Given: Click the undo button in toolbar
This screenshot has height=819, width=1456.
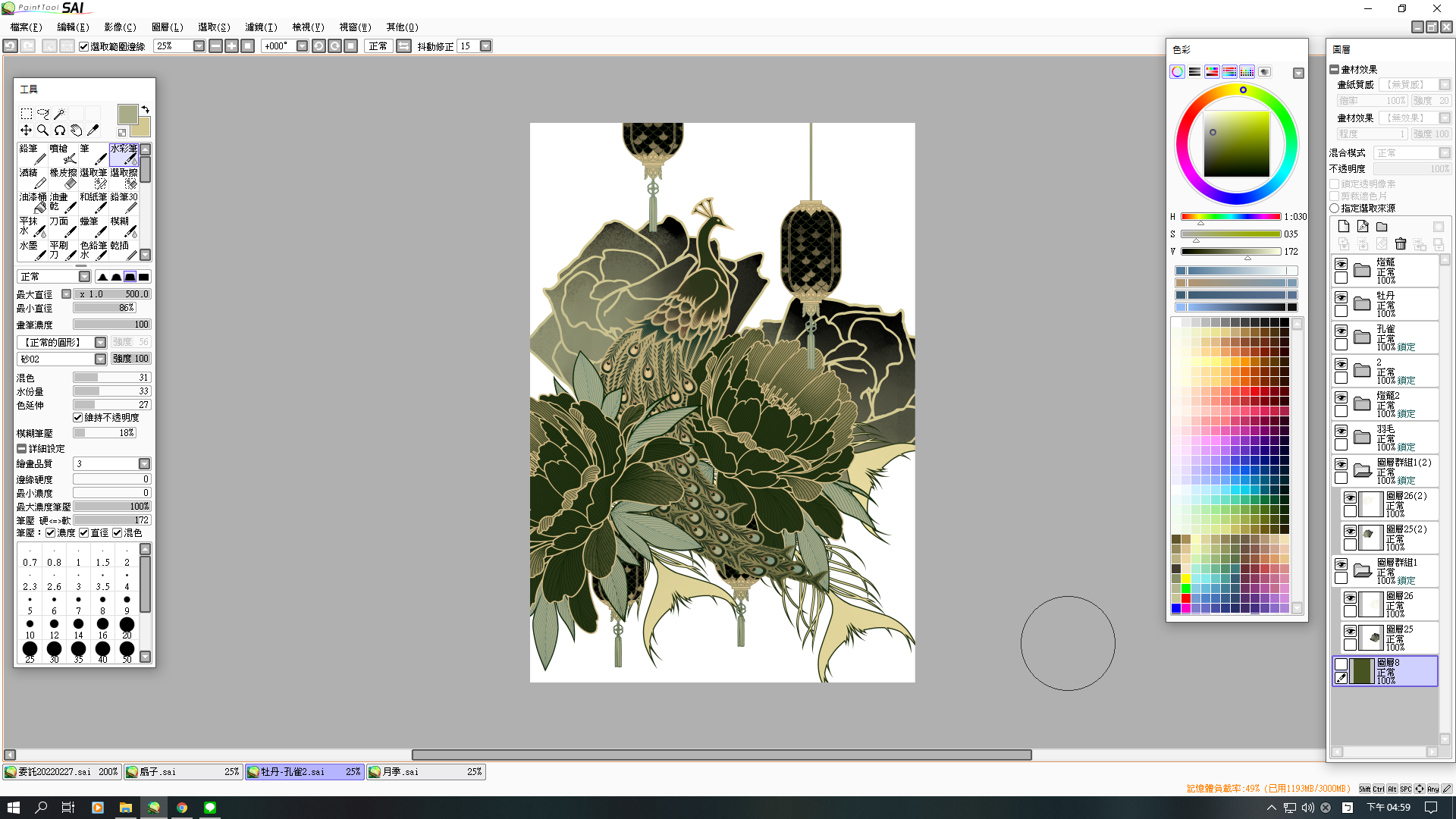Looking at the screenshot, I should click(x=10, y=46).
